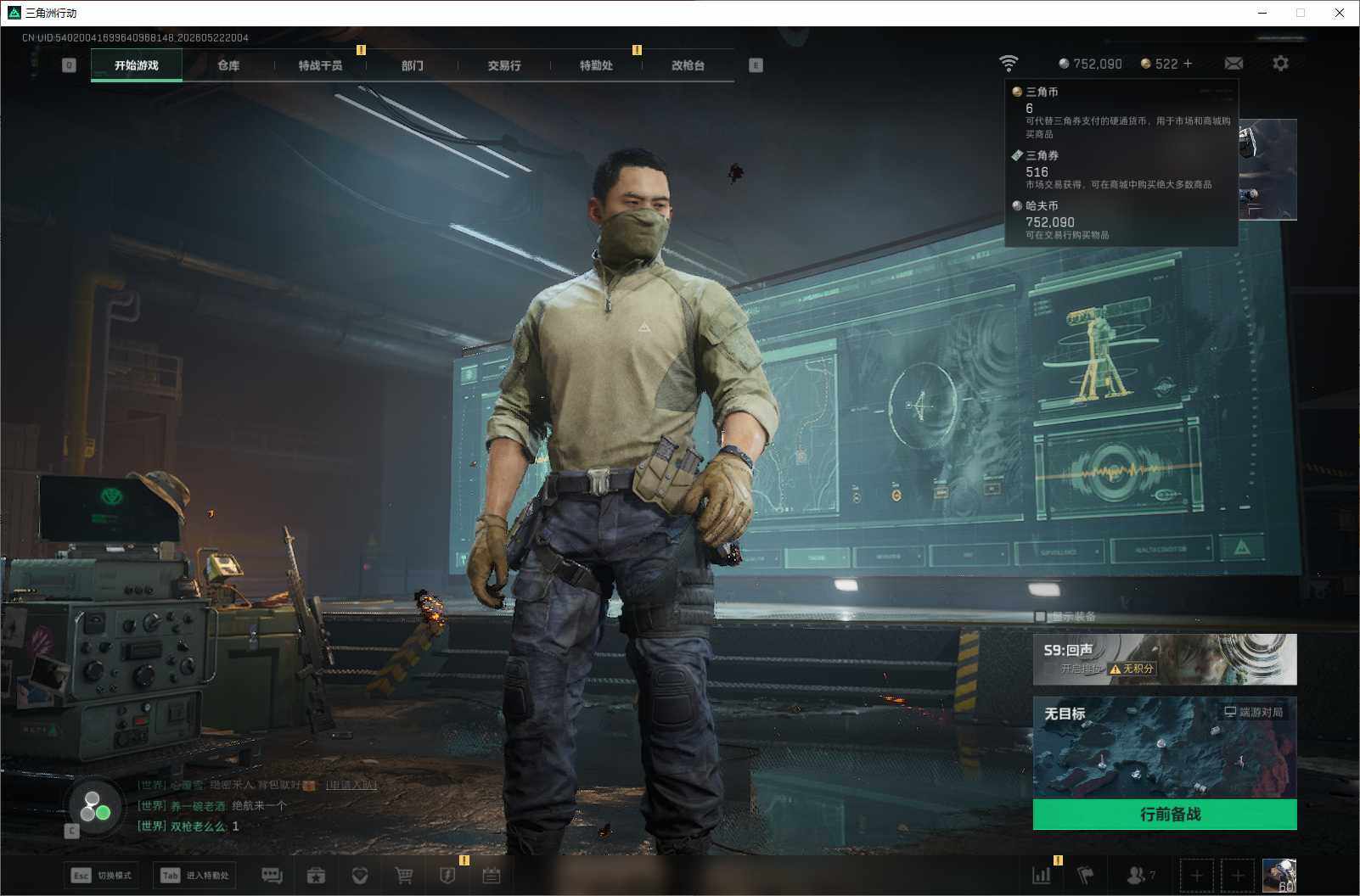The image size is (1360, 896).
Task: Open the 交易行 tab
Action: click(x=504, y=65)
